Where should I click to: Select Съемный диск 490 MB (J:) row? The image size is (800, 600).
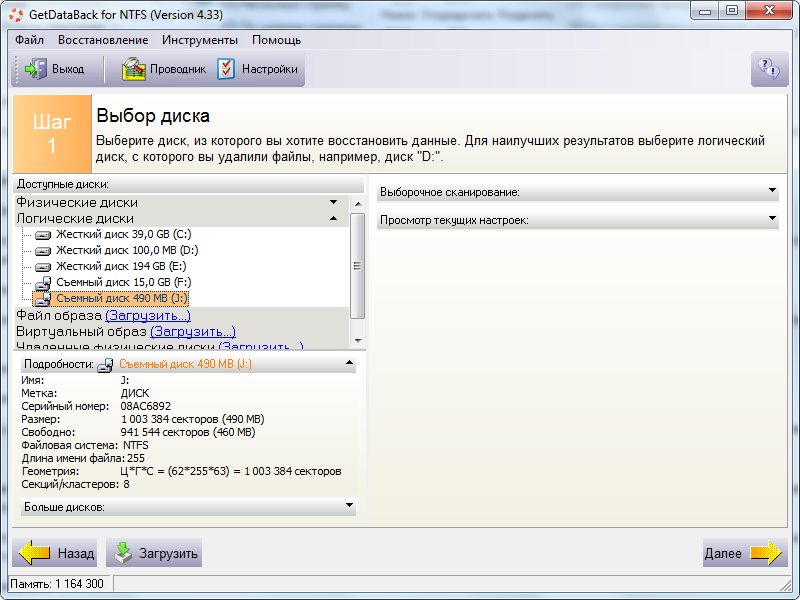pyautogui.click(x=111, y=298)
